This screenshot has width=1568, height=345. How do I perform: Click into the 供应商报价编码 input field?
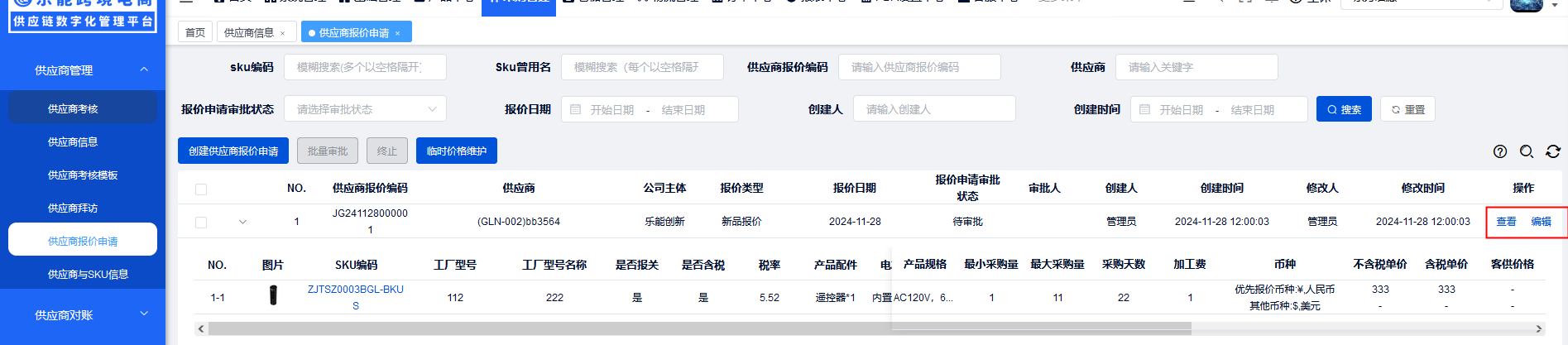(x=919, y=67)
